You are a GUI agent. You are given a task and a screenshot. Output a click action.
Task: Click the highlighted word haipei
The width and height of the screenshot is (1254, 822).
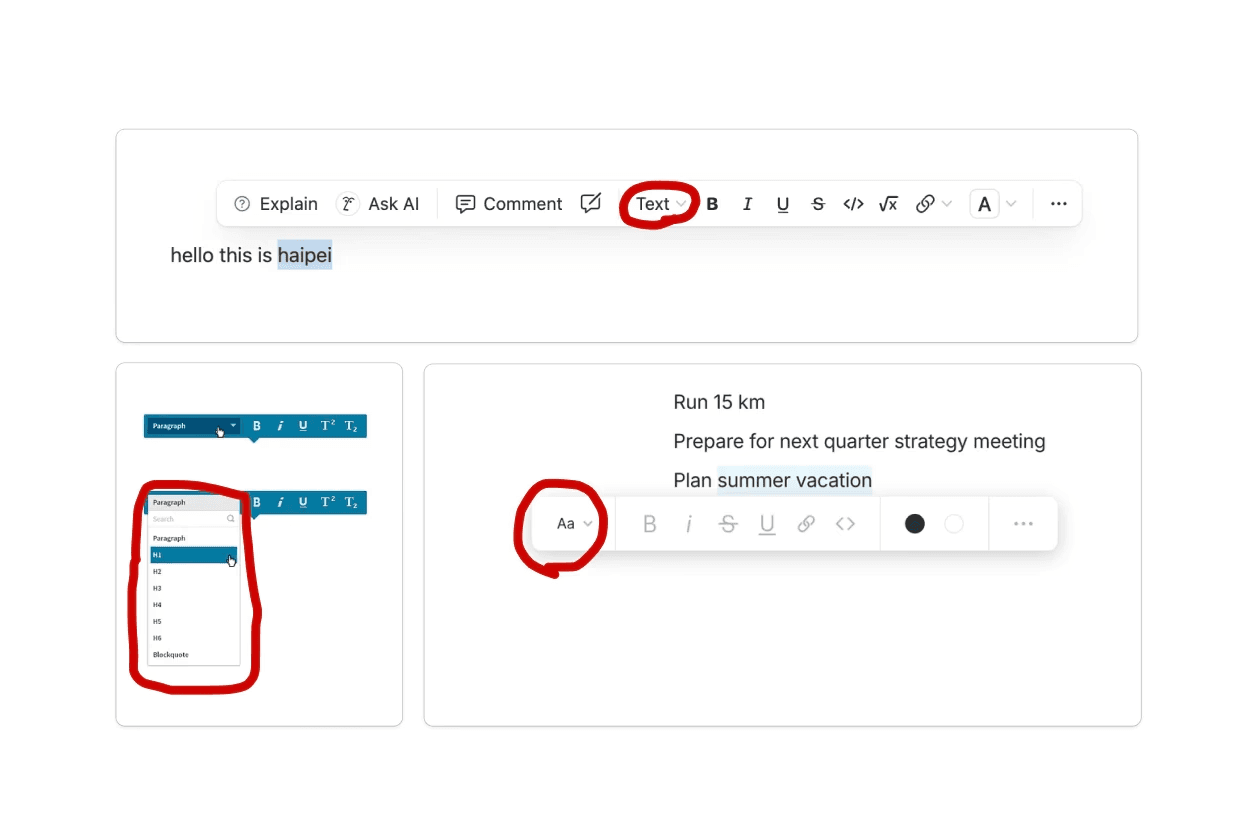305,255
